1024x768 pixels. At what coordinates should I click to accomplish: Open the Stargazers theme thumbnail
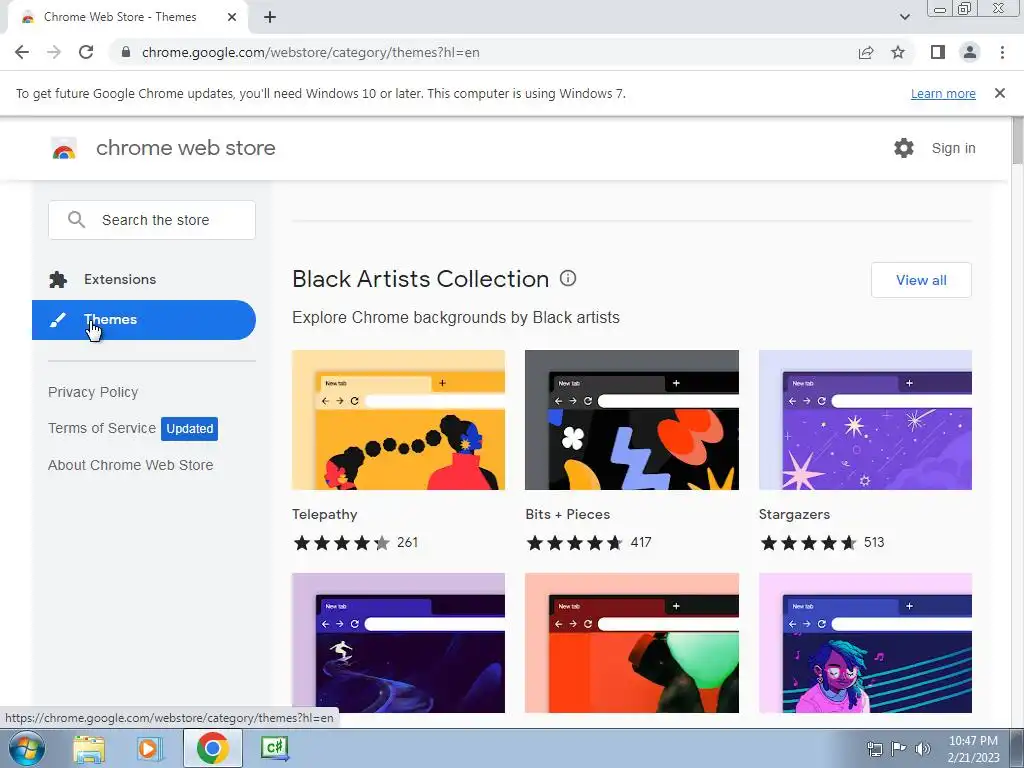click(x=865, y=420)
